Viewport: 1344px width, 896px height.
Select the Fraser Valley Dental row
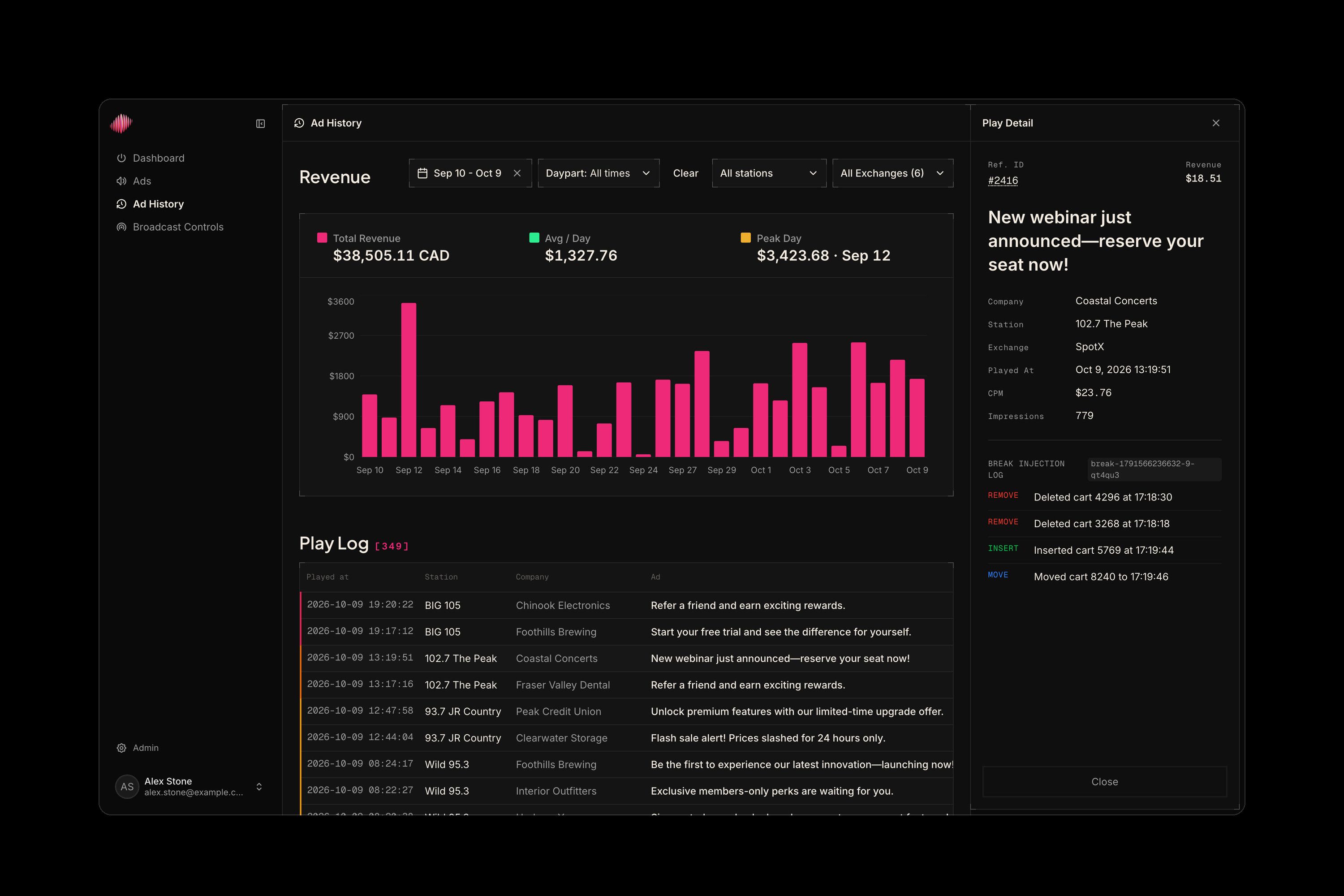tap(626, 685)
